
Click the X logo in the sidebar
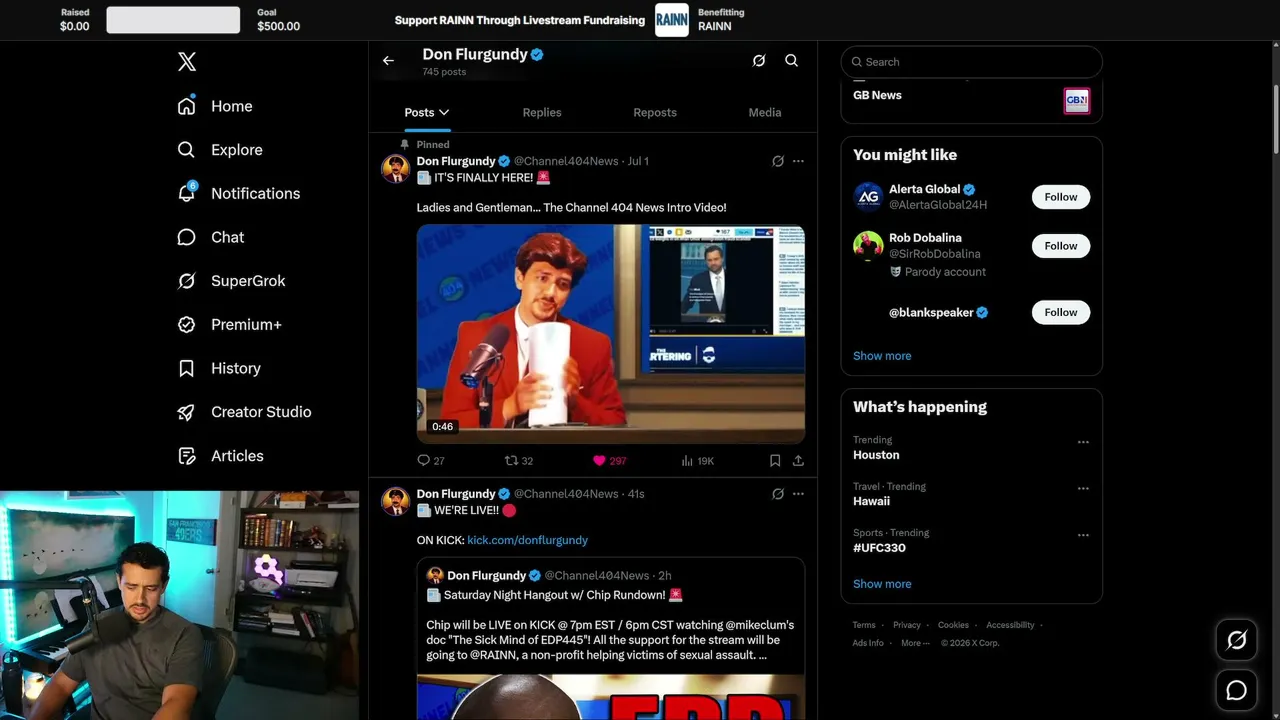pyautogui.click(x=187, y=62)
